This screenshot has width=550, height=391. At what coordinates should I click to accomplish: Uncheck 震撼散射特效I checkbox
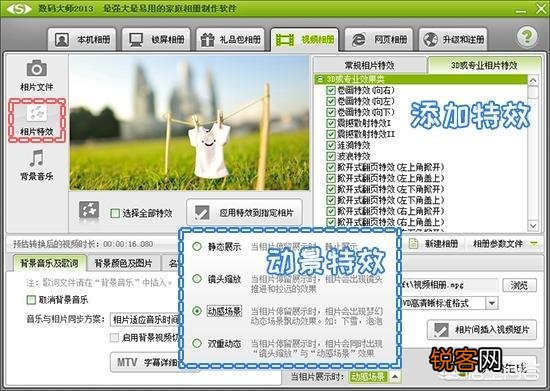331,123
